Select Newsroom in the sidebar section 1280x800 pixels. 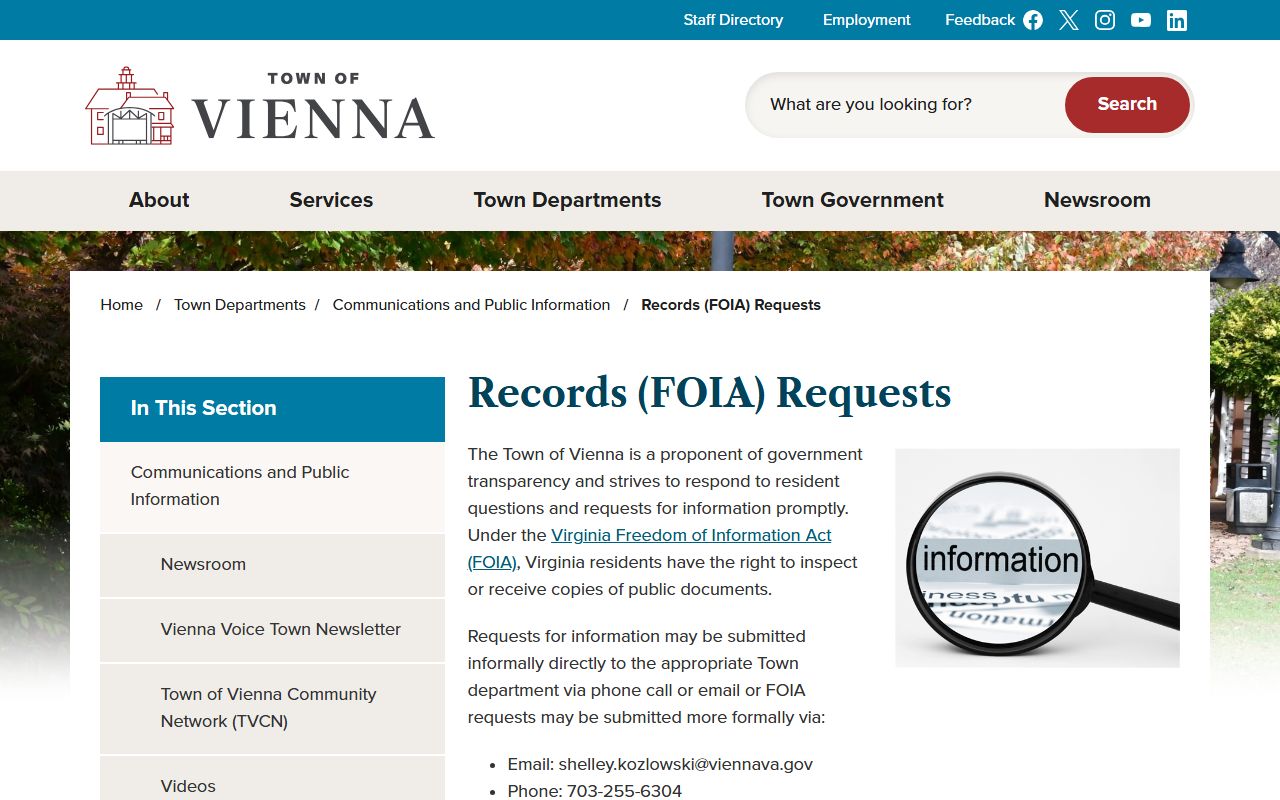(x=272, y=564)
